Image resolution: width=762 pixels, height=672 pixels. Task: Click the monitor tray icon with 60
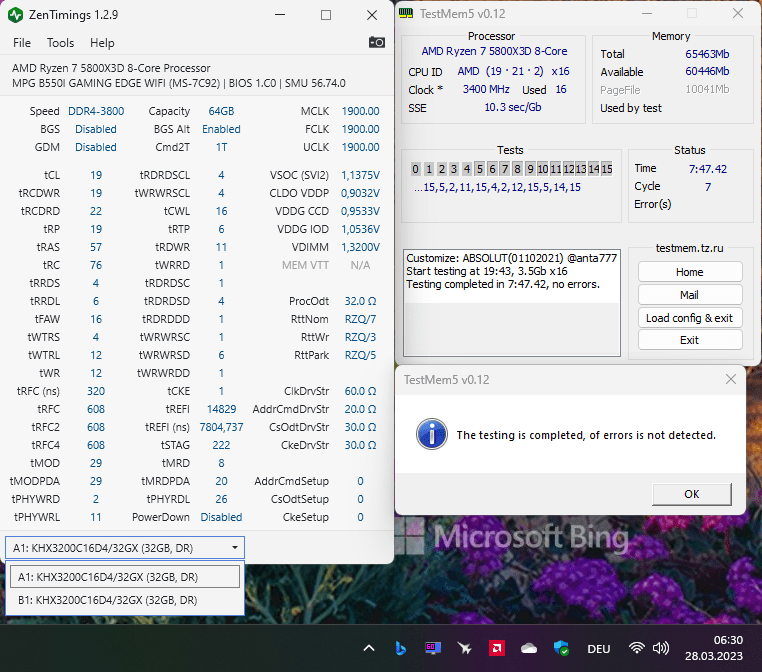click(433, 648)
